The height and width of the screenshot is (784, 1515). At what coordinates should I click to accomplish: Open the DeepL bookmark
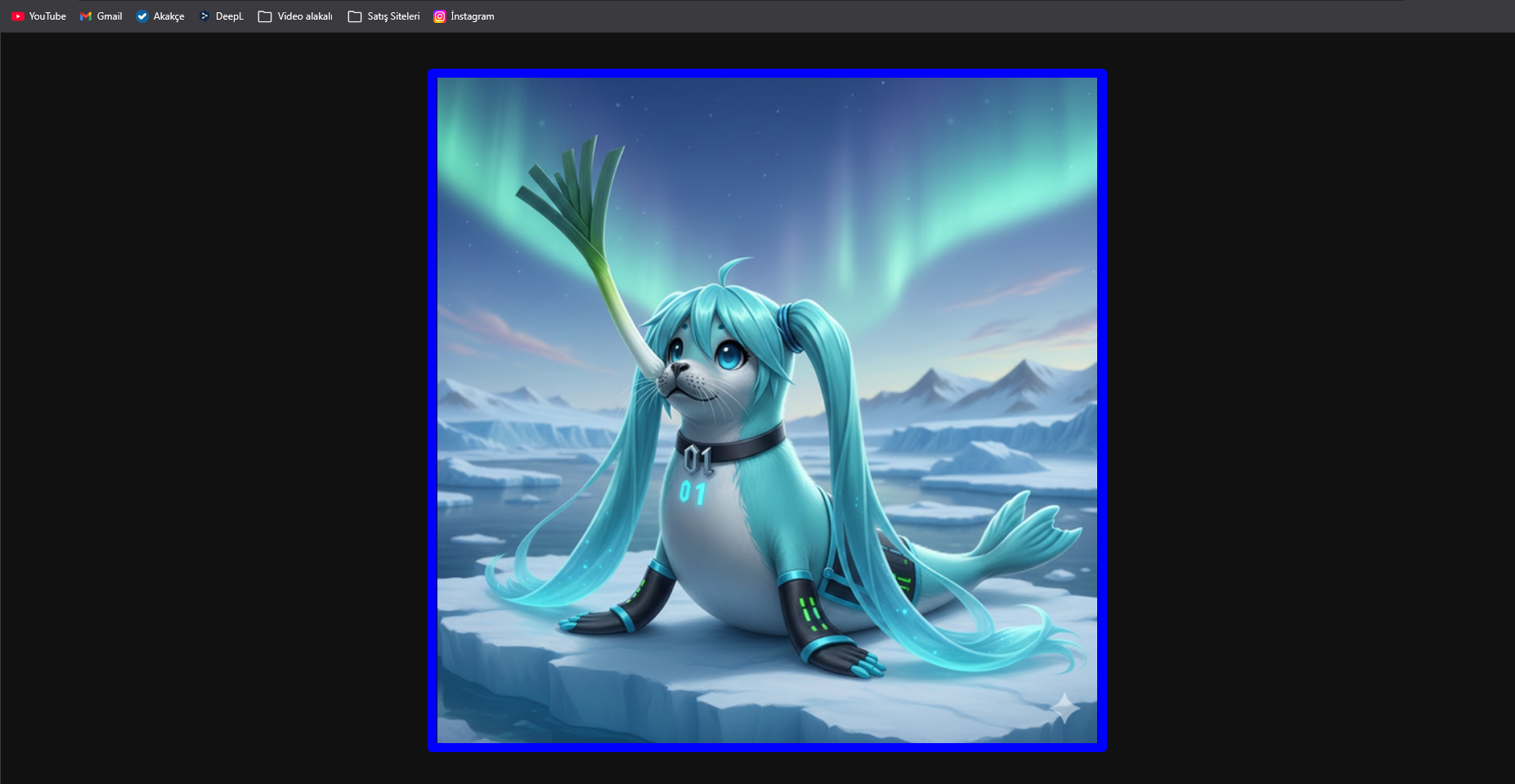click(221, 16)
